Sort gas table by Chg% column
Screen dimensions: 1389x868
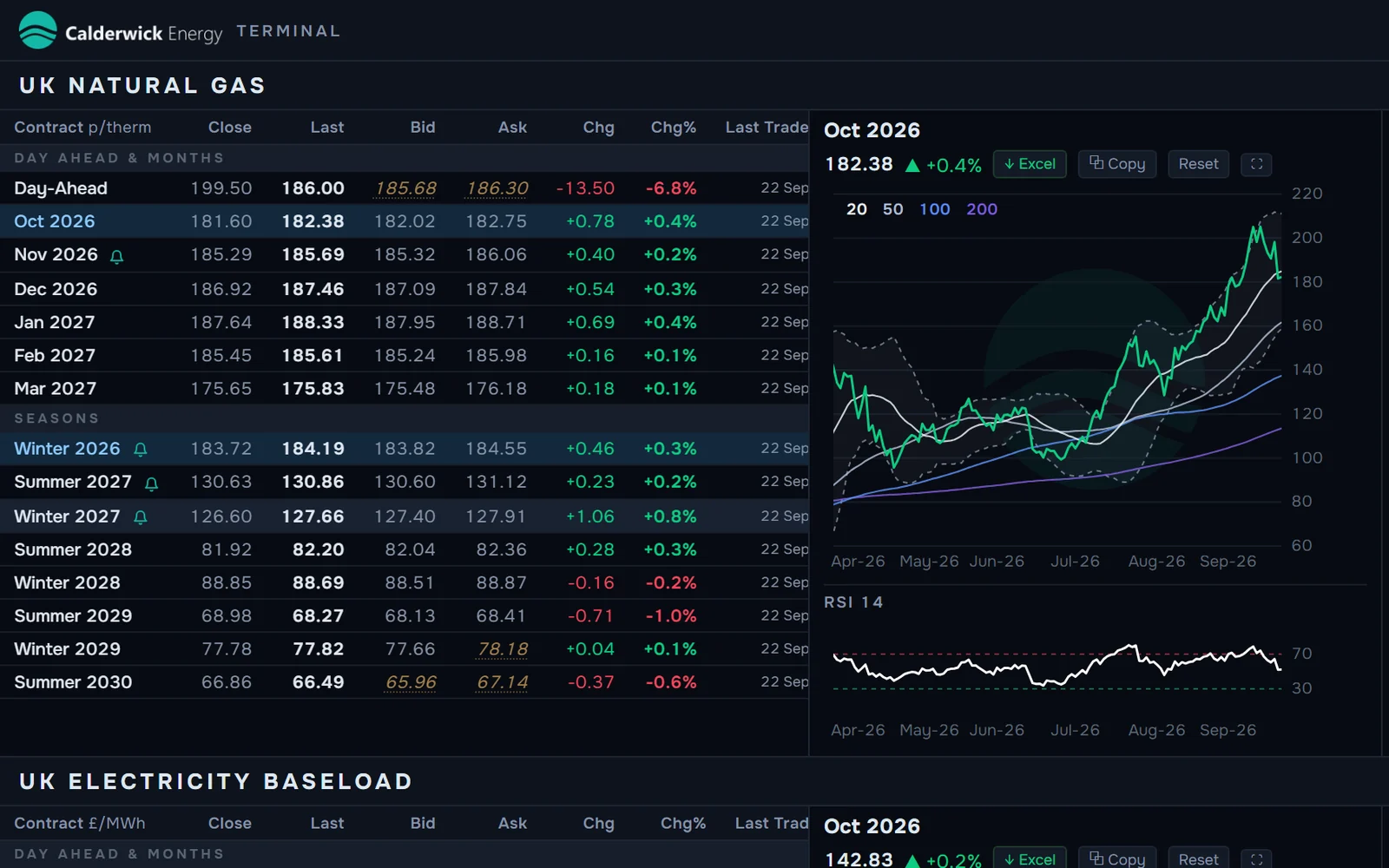coord(674,127)
